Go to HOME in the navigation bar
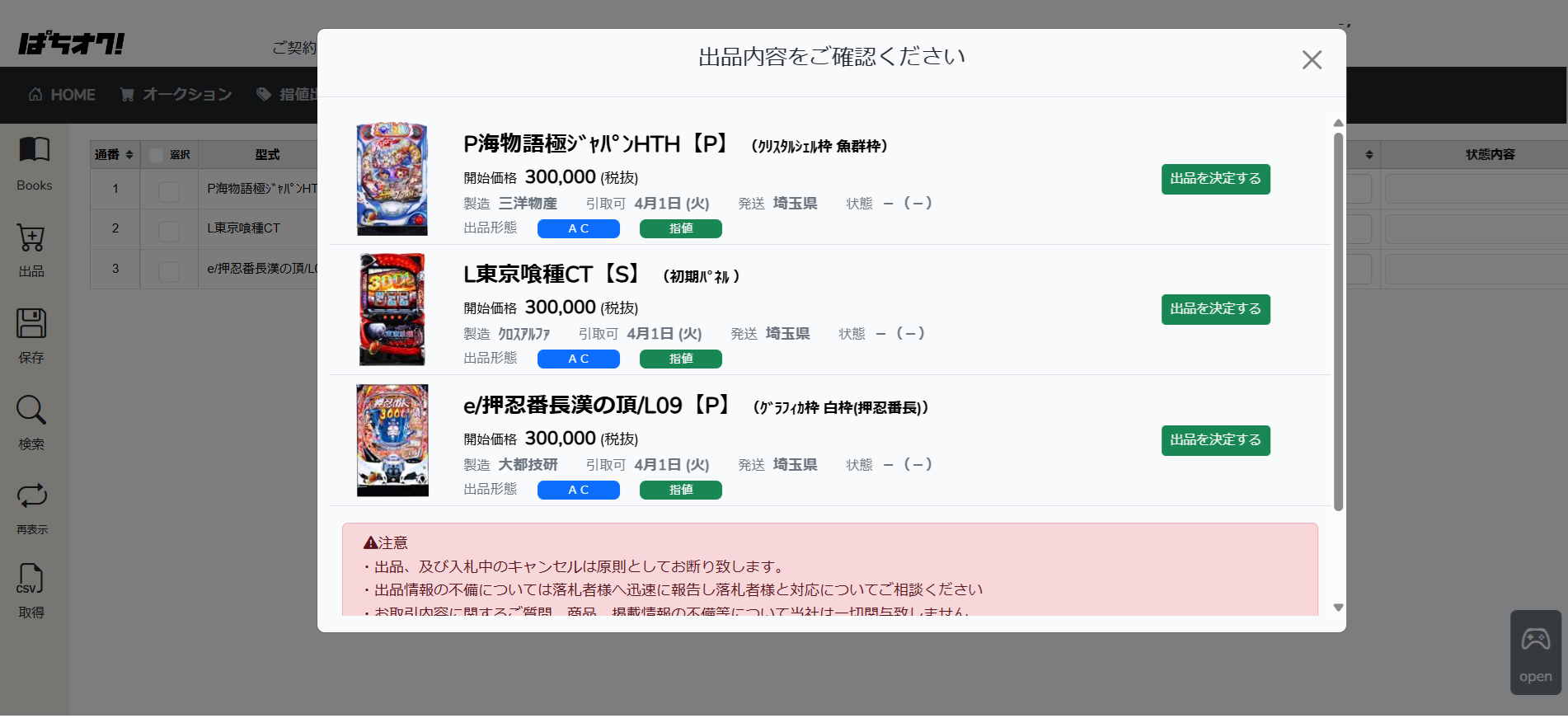Image resolution: width=1568 pixels, height=723 pixels. click(x=62, y=95)
